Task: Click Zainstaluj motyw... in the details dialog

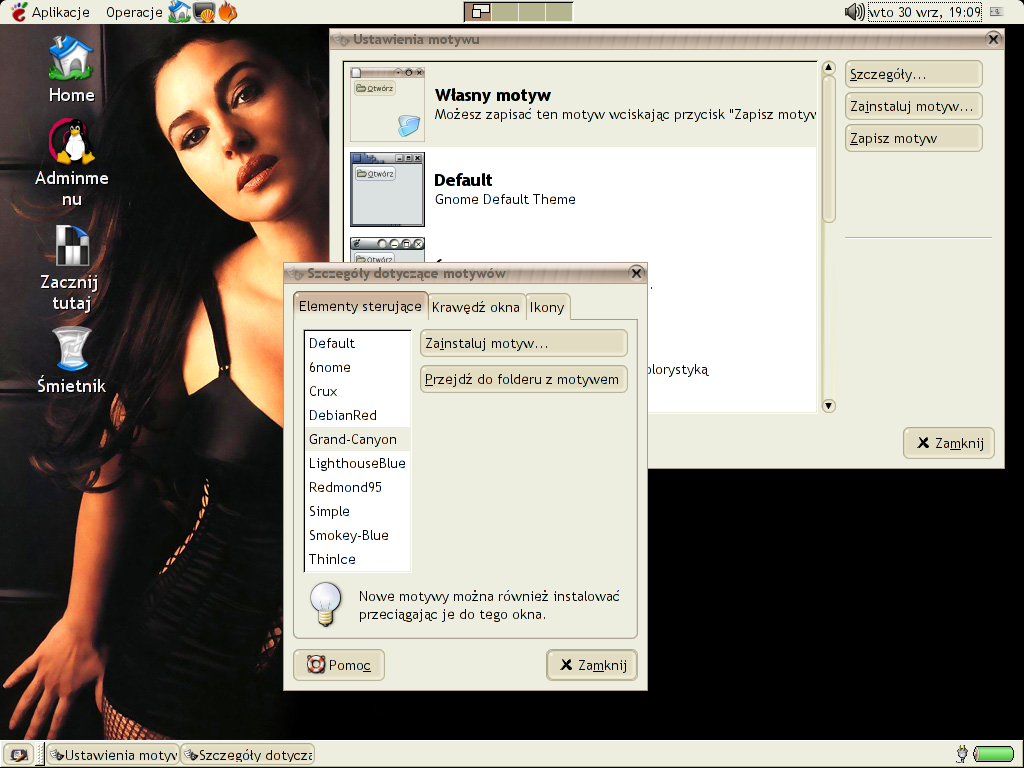Action: (523, 344)
